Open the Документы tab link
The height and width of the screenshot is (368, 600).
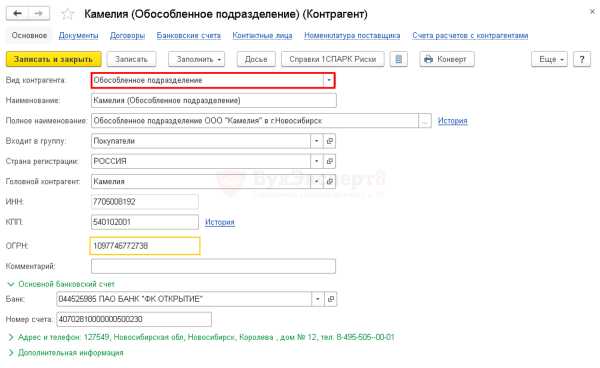78,36
